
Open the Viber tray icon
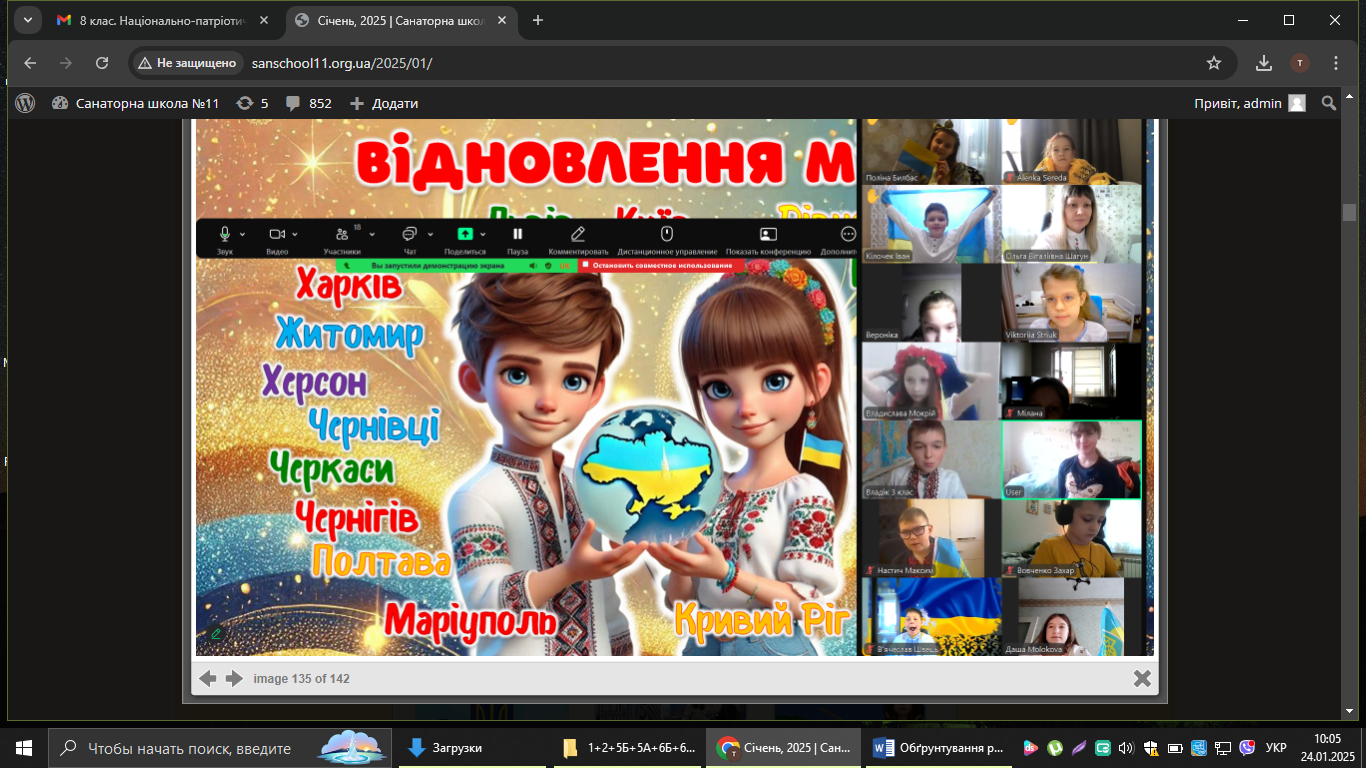(x=1247, y=748)
